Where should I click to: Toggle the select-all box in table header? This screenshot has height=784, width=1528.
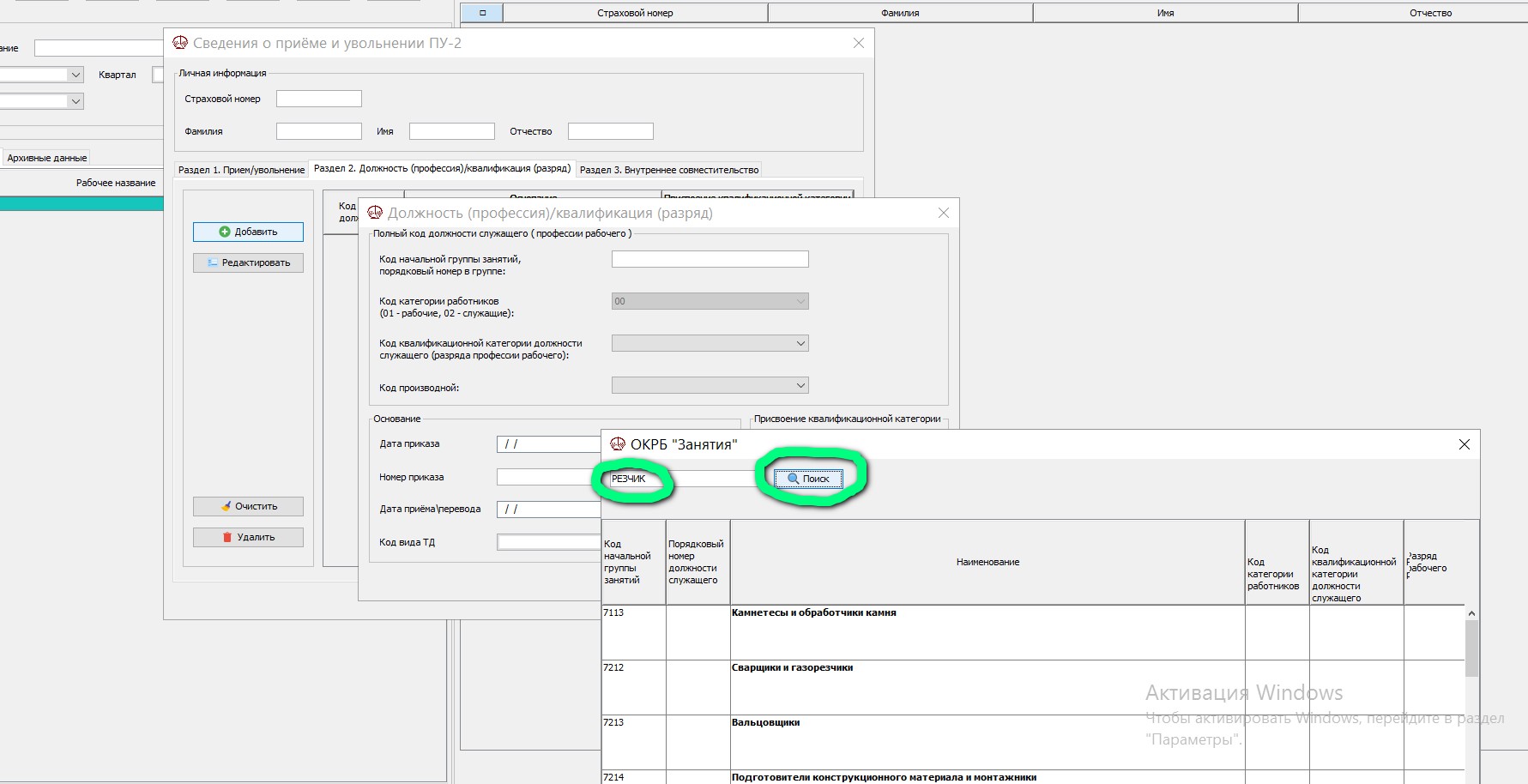(x=482, y=13)
